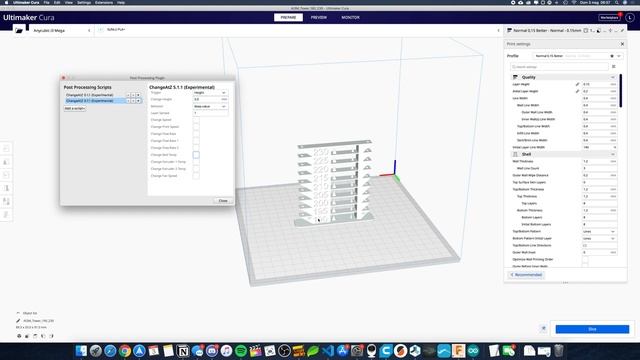The height and width of the screenshot is (360, 640).
Task: Enable the Change Flow Rate 1 checkbox
Action: pos(196,141)
